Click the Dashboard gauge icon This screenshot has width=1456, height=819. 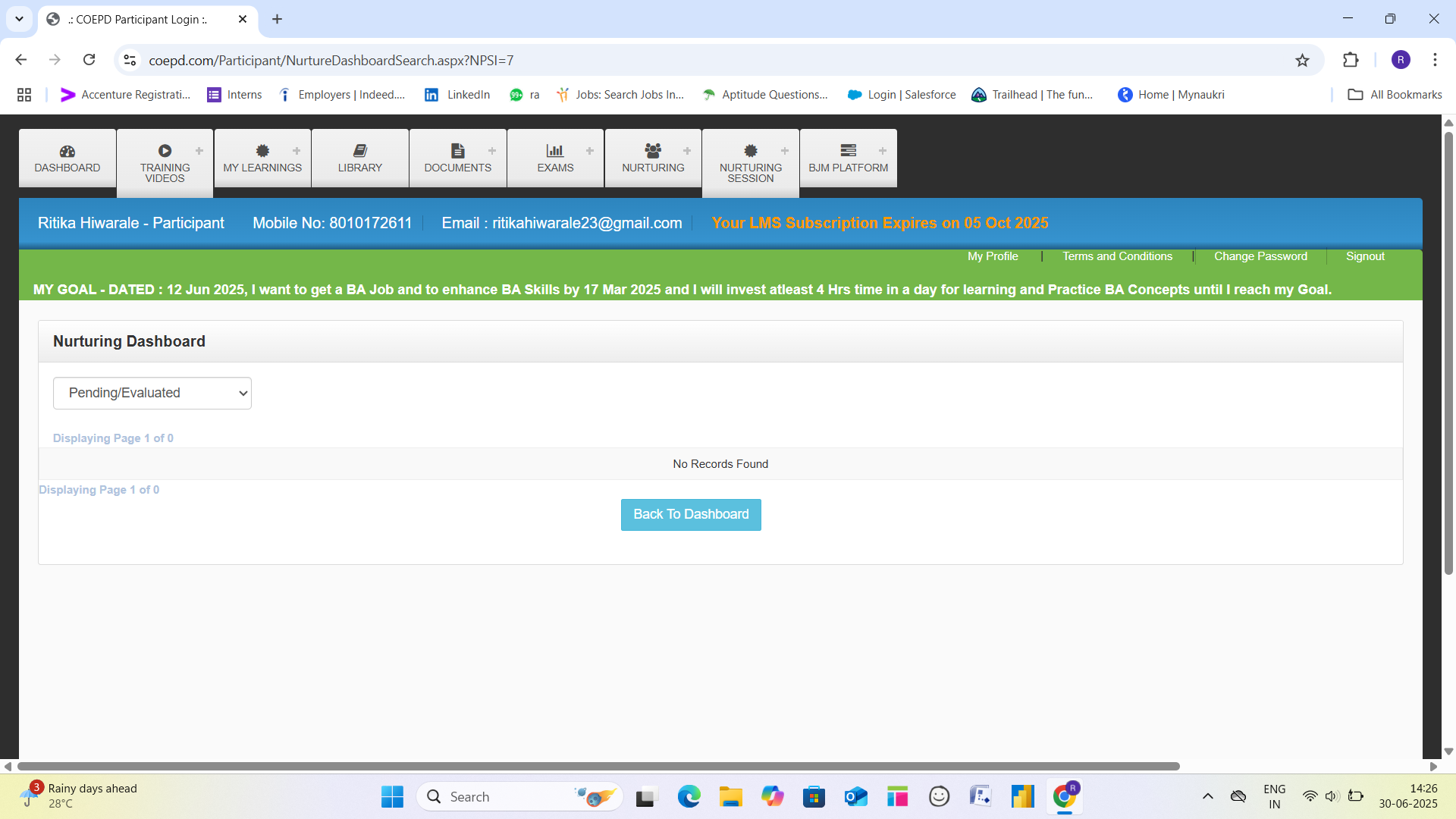click(x=67, y=151)
